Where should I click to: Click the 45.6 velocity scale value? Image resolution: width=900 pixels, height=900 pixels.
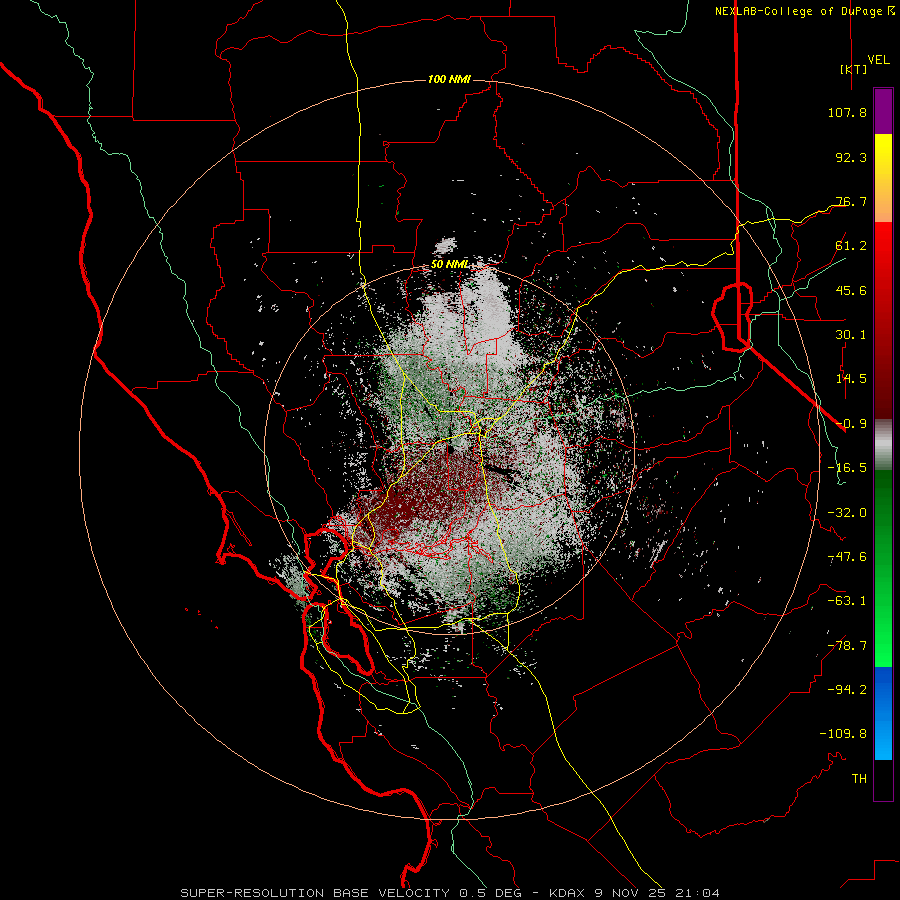[x=851, y=290]
